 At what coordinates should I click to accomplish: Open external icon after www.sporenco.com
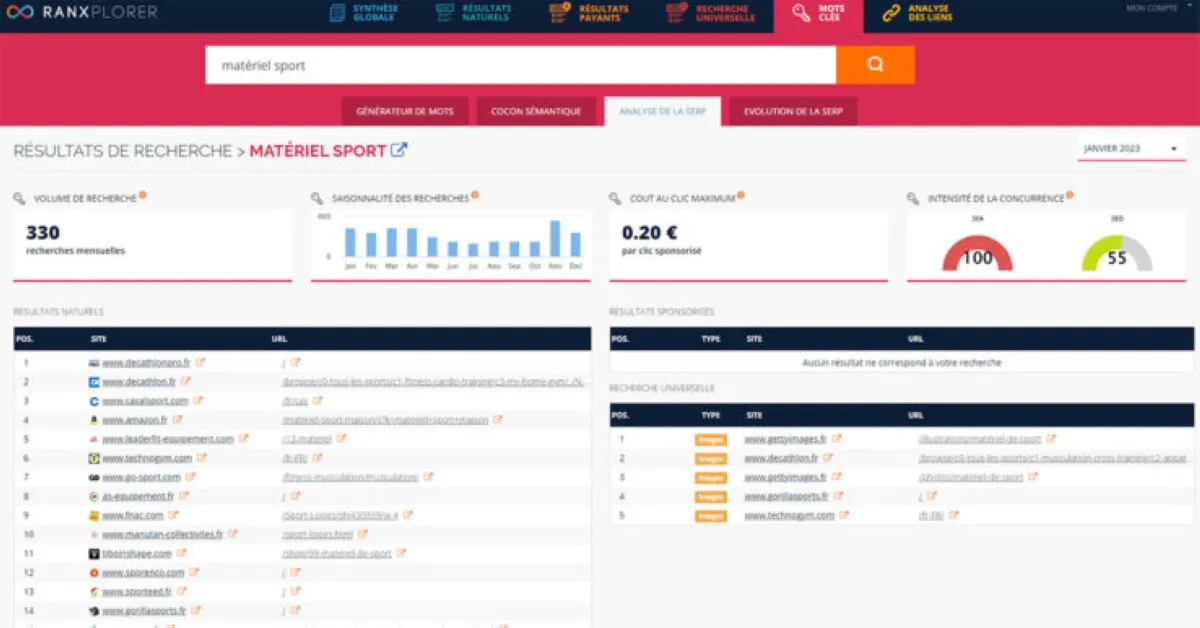(x=195, y=572)
